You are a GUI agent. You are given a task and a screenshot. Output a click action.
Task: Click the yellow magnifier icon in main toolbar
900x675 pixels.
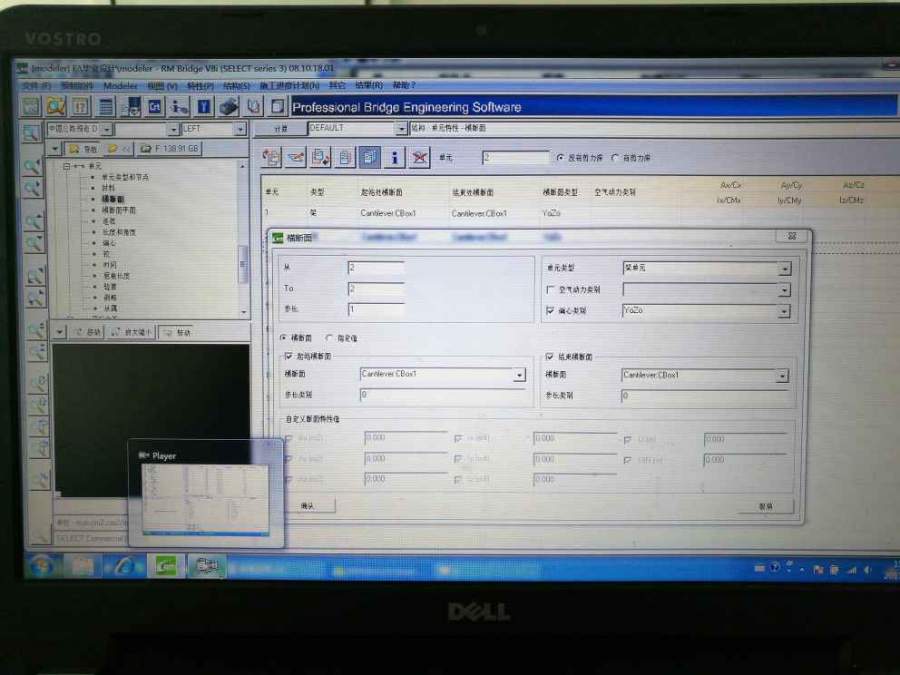click(56, 107)
